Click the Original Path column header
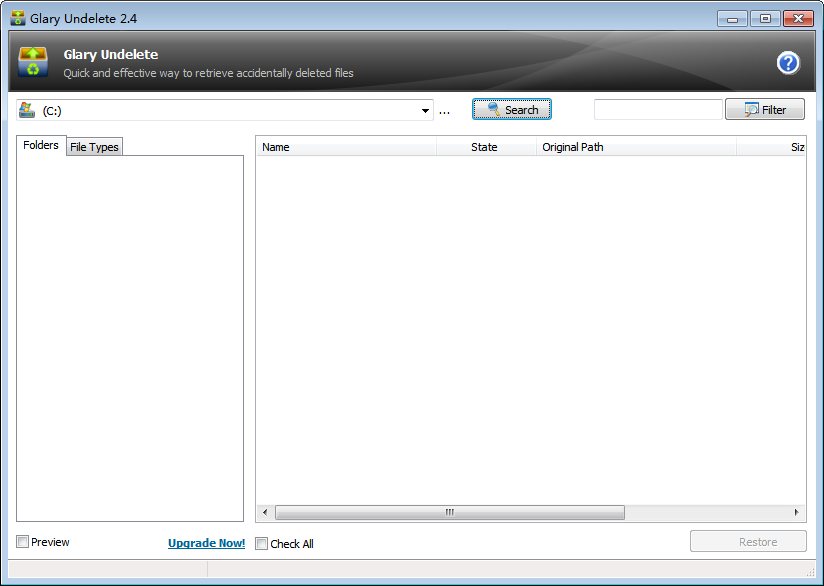 click(635, 147)
